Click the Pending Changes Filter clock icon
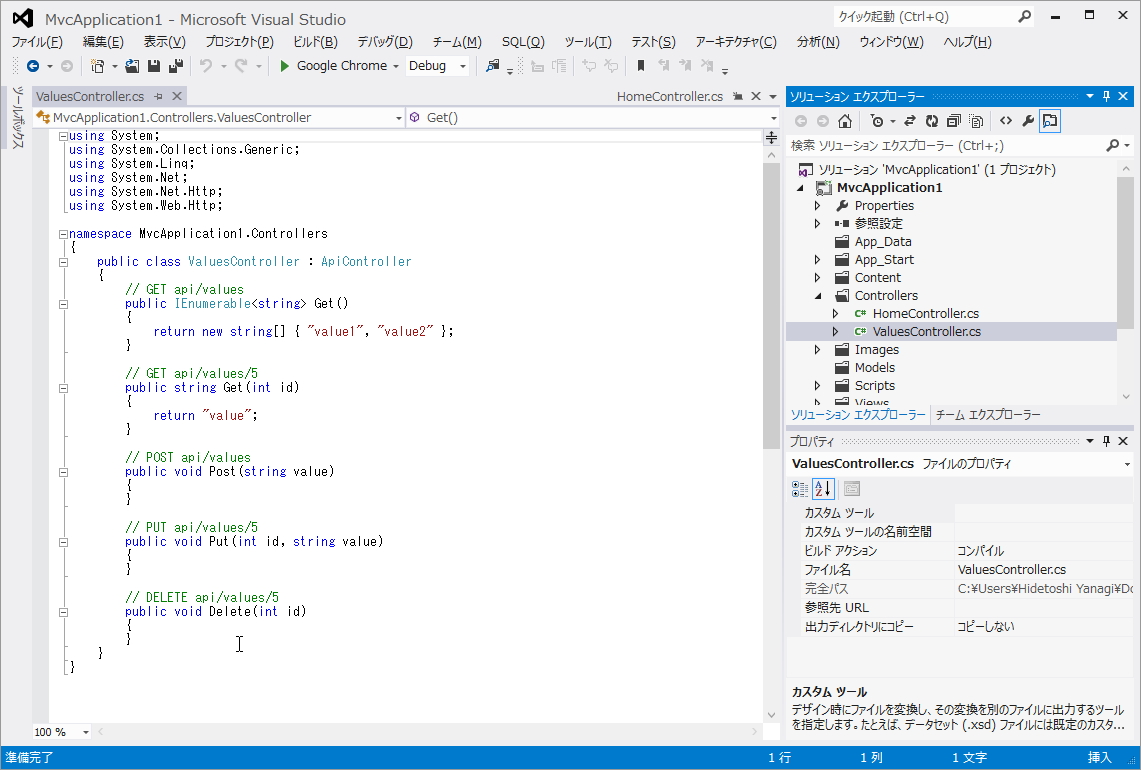This screenshot has width=1141, height=770. [x=877, y=121]
